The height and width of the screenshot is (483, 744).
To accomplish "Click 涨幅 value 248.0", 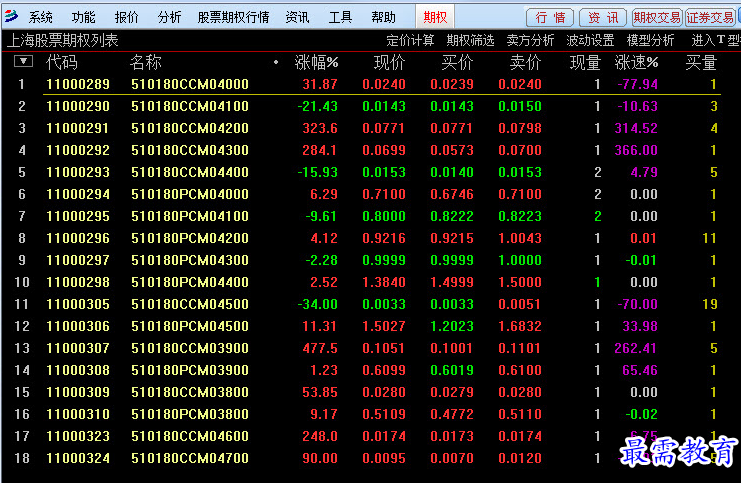I will tap(320, 436).
